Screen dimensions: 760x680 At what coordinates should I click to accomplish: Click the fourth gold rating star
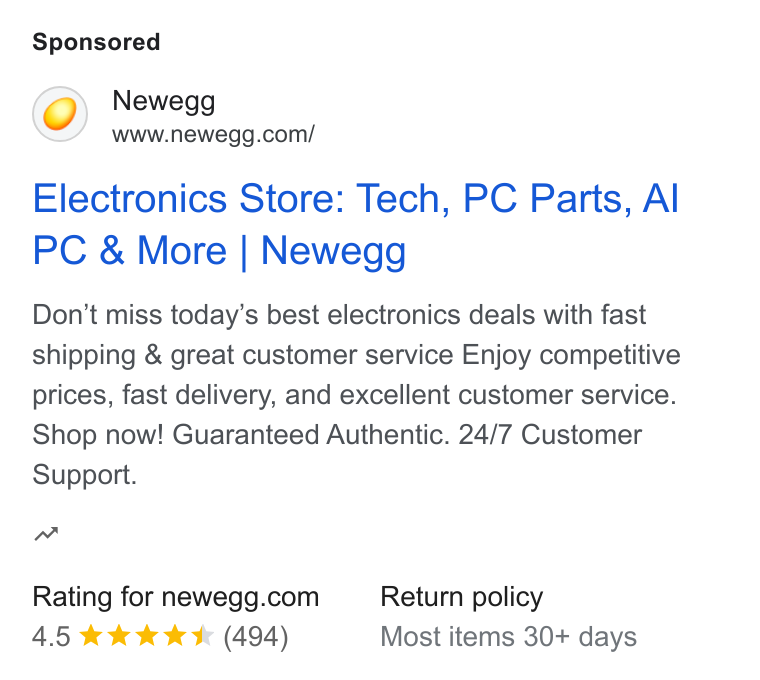pos(175,636)
